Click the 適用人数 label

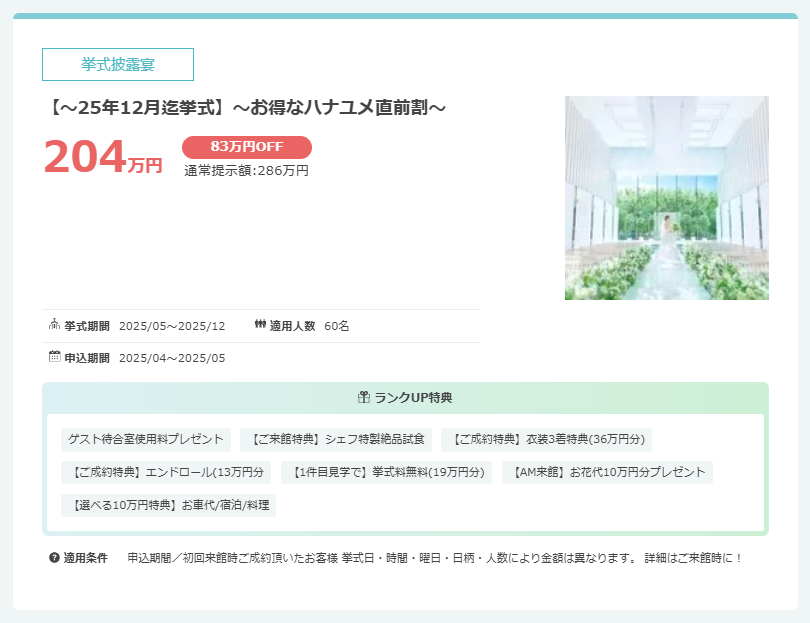point(292,326)
